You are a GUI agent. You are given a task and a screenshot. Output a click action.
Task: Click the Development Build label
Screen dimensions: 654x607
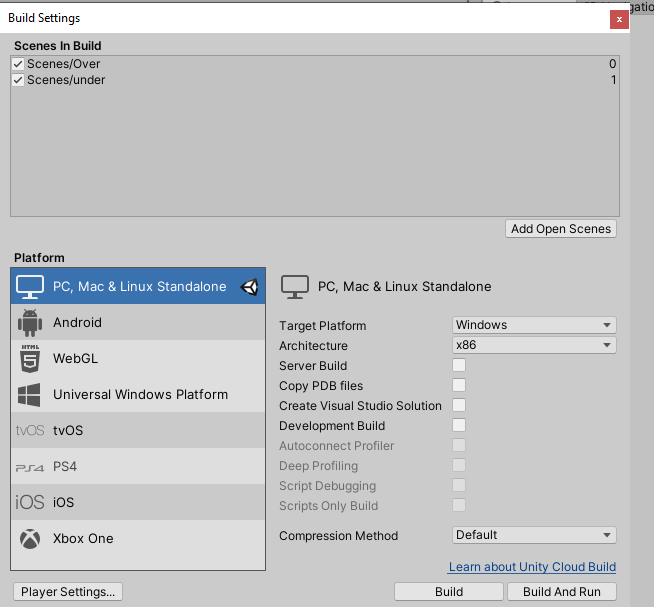tap(332, 426)
